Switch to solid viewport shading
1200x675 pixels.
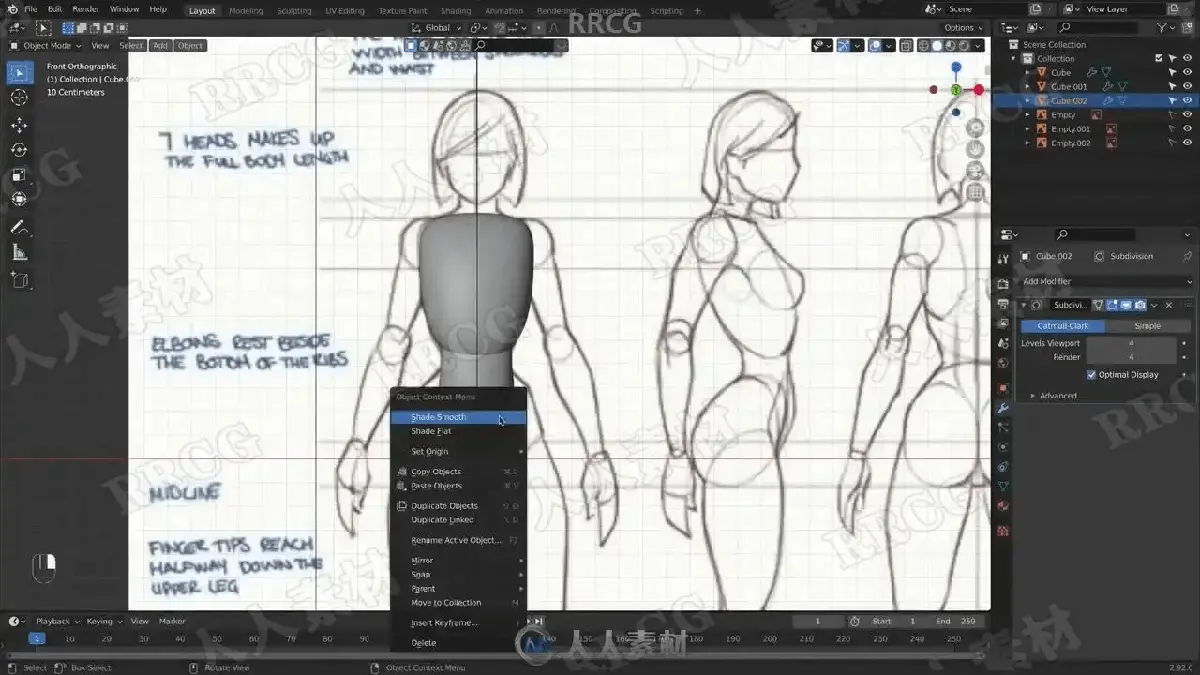pos(937,45)
